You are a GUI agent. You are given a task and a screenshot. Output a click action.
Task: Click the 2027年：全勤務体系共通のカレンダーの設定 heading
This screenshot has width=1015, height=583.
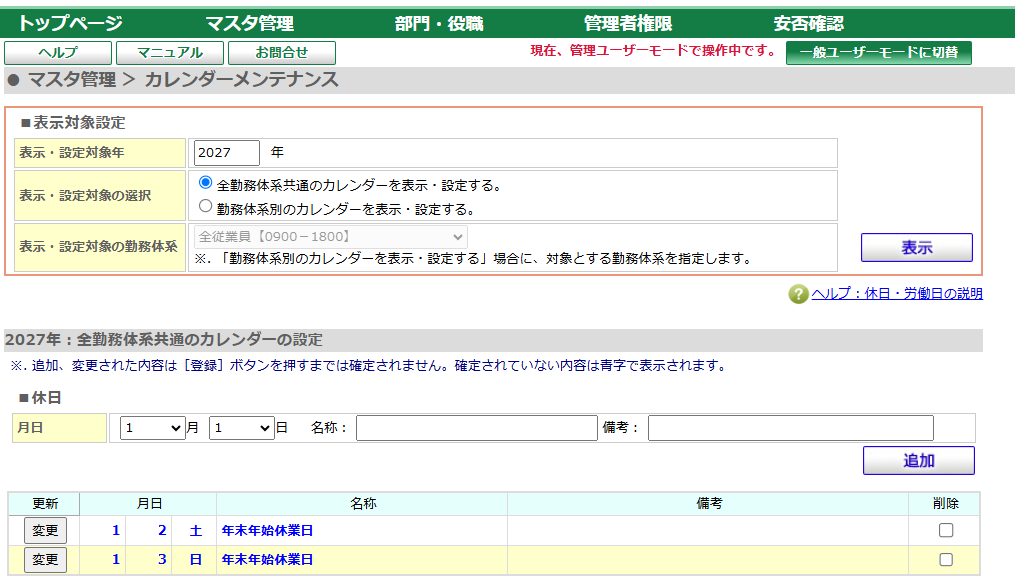coord(164,340)
